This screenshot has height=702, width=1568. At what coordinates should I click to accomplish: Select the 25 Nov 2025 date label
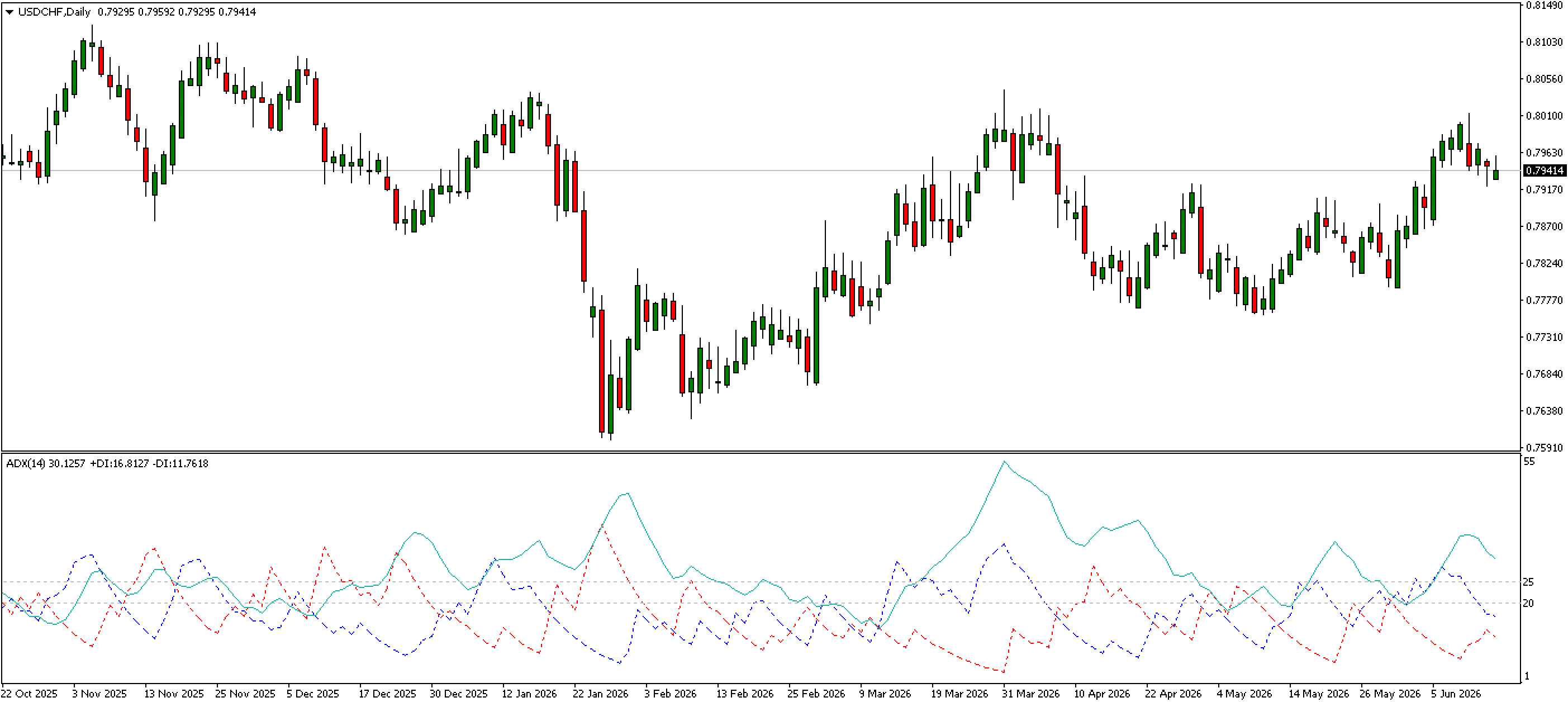click(x=245, y=694)
